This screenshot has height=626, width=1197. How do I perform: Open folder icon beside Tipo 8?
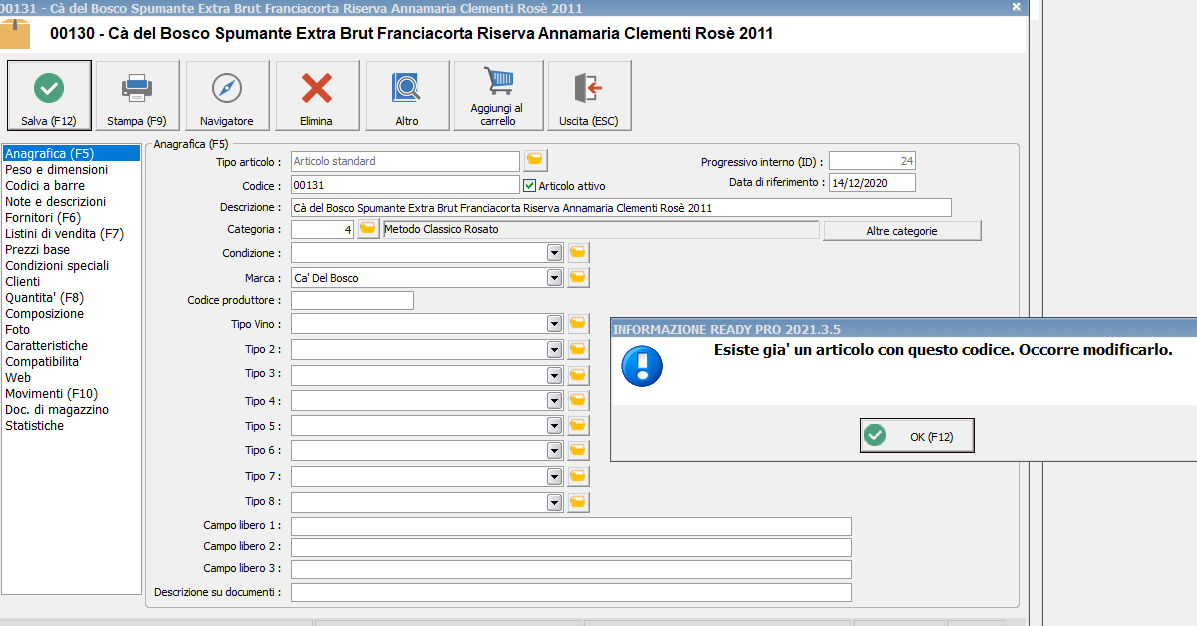pyautogui.click(x=578, y=502)
